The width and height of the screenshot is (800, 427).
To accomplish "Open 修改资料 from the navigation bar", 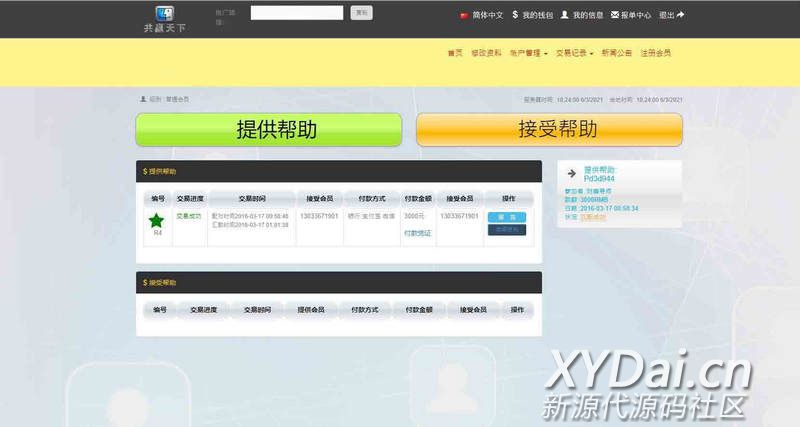I will [486, 53].
